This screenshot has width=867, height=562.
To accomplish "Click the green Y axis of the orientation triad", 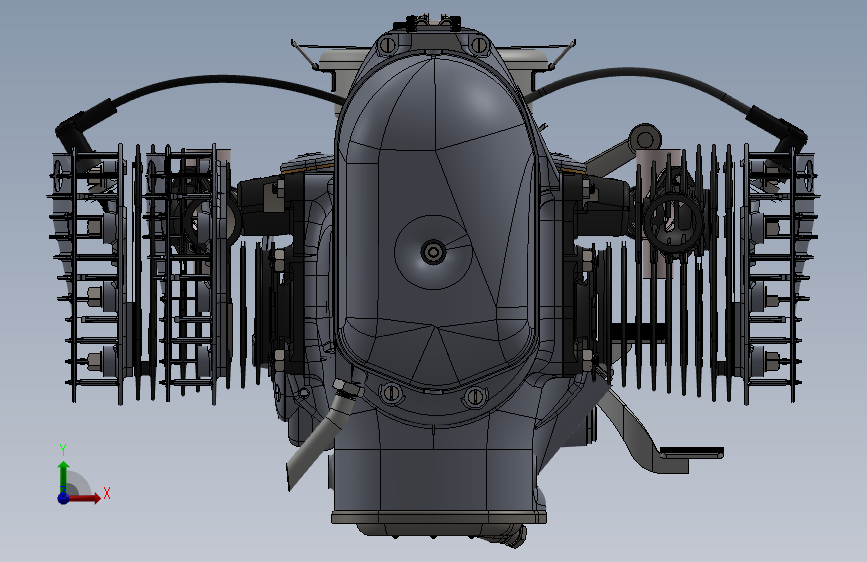I will 64,476.
